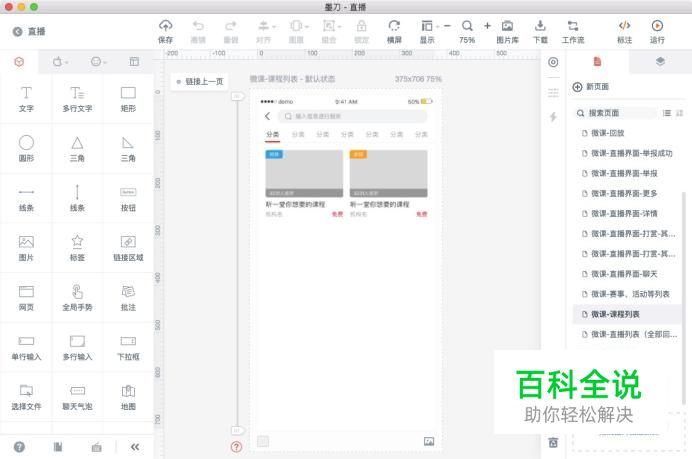The image size is (692, 459).
Task: Click the gray help icon at bottom left
Action: pyautogui.click(x=19, y=447)
